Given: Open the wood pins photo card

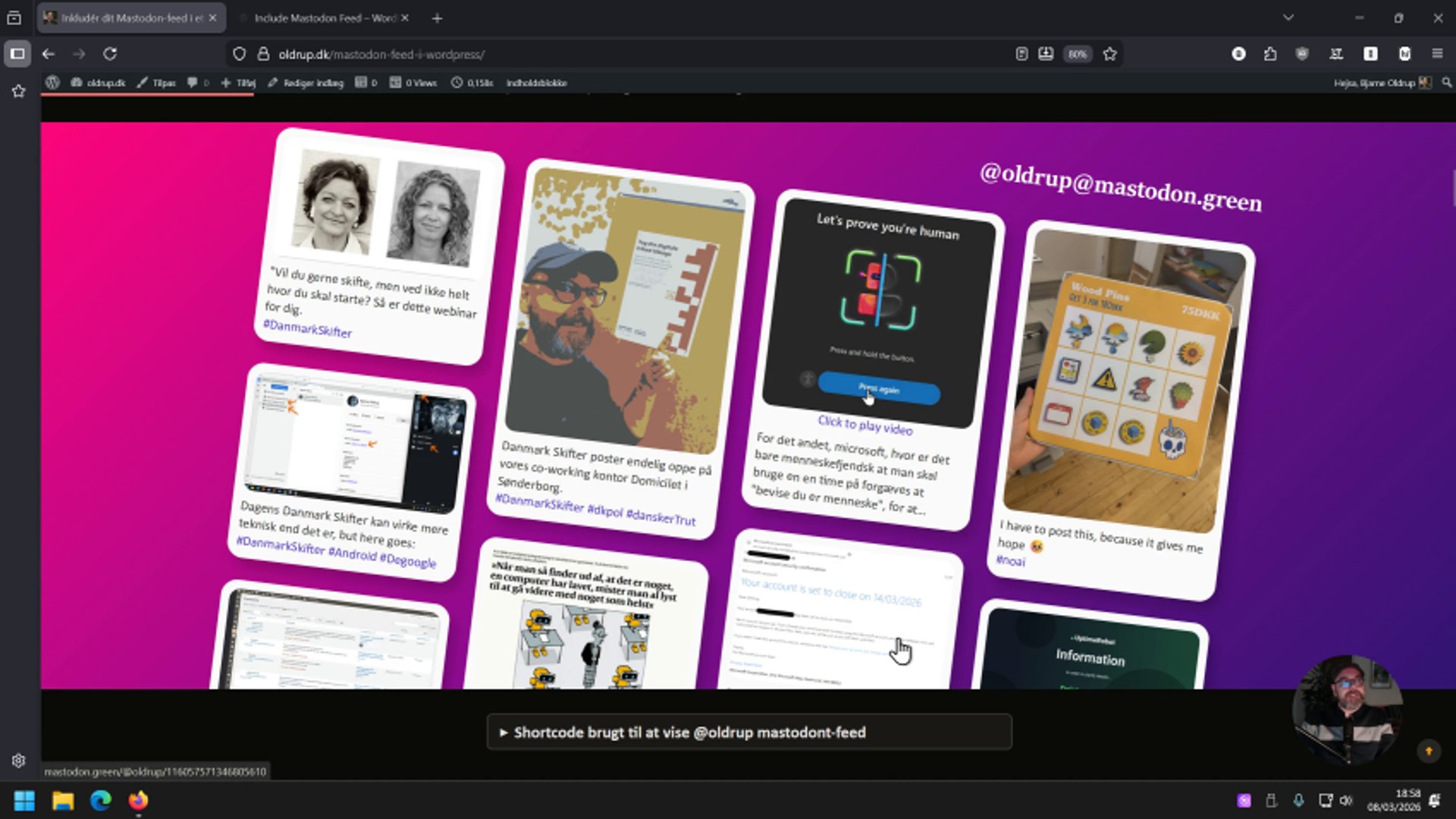Looking at the screenshot, I should click(1124, 379).
